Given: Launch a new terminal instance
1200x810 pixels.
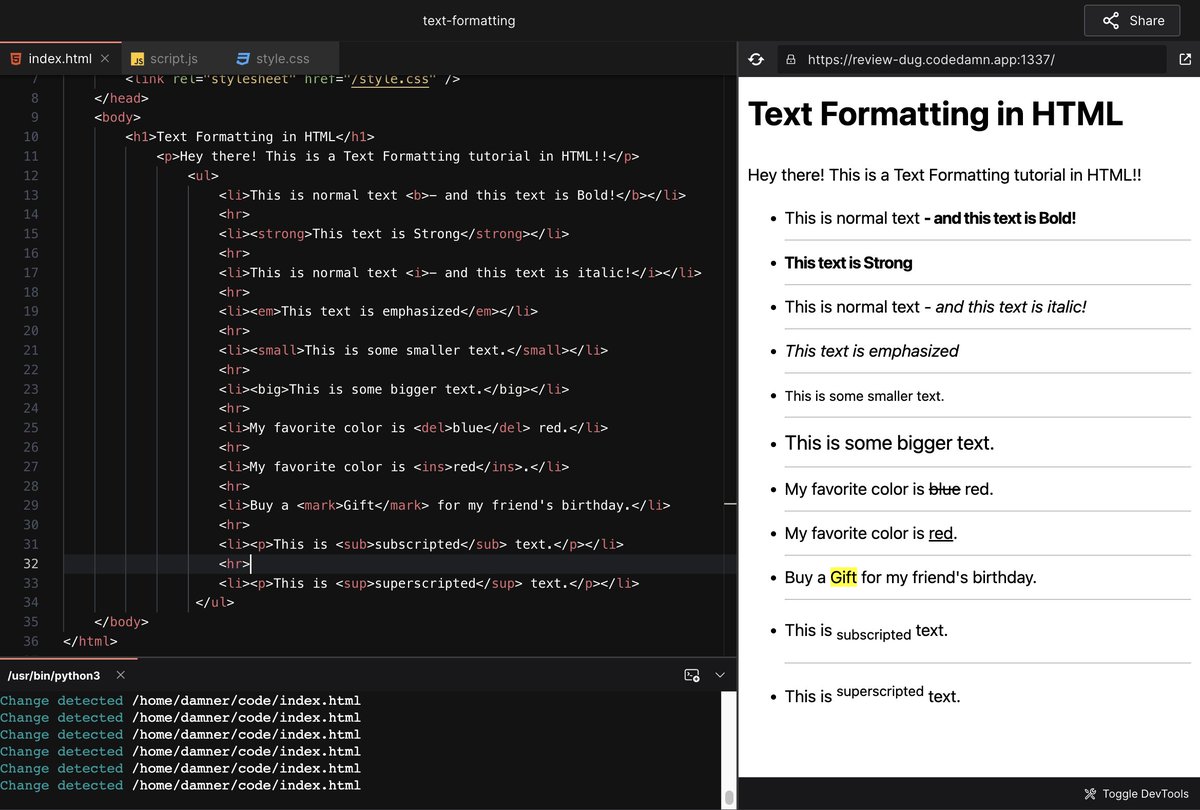Looking at the screenshot, I should [693, 675].
